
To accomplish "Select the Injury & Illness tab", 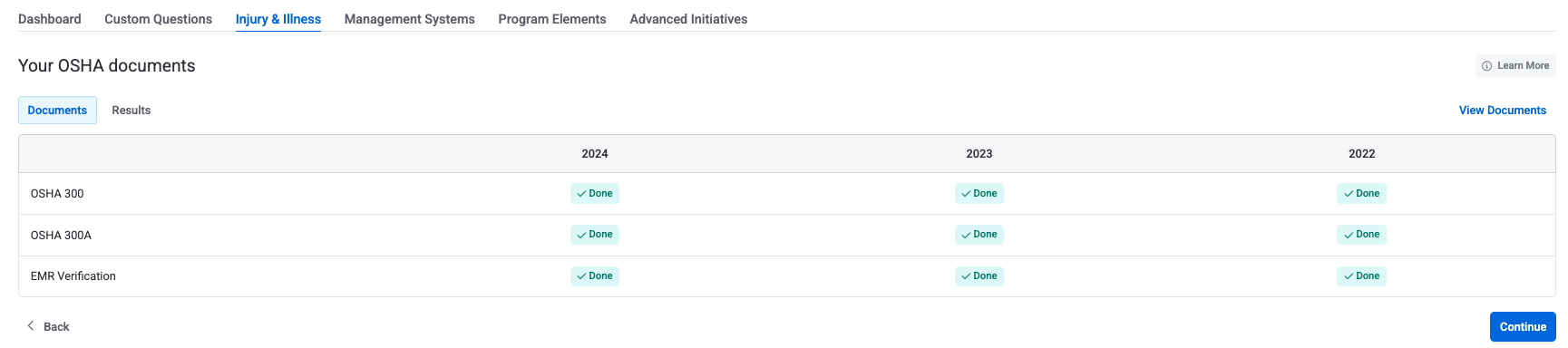I will click(278, 19).
